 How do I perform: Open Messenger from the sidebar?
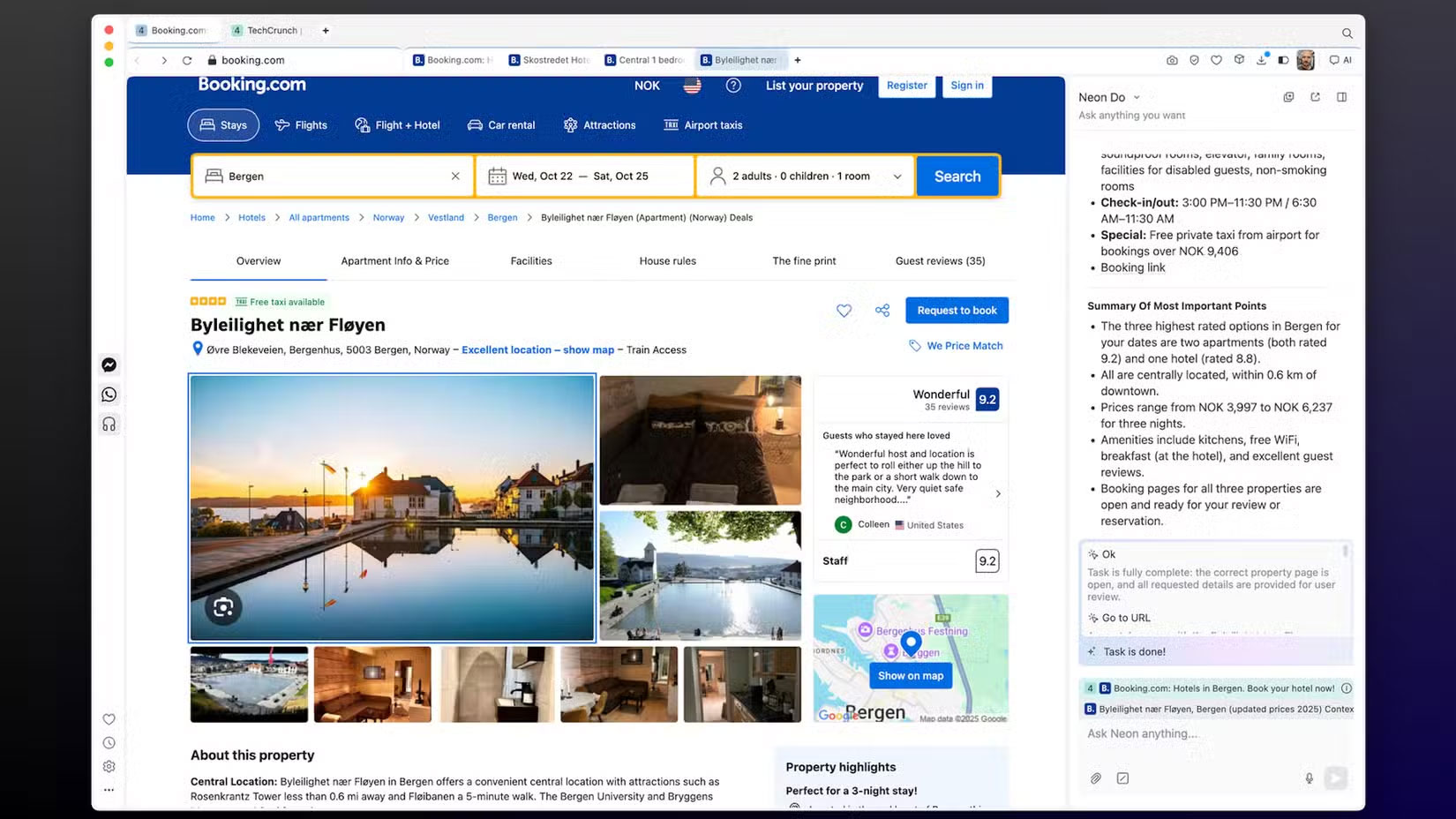coord(109,364)
